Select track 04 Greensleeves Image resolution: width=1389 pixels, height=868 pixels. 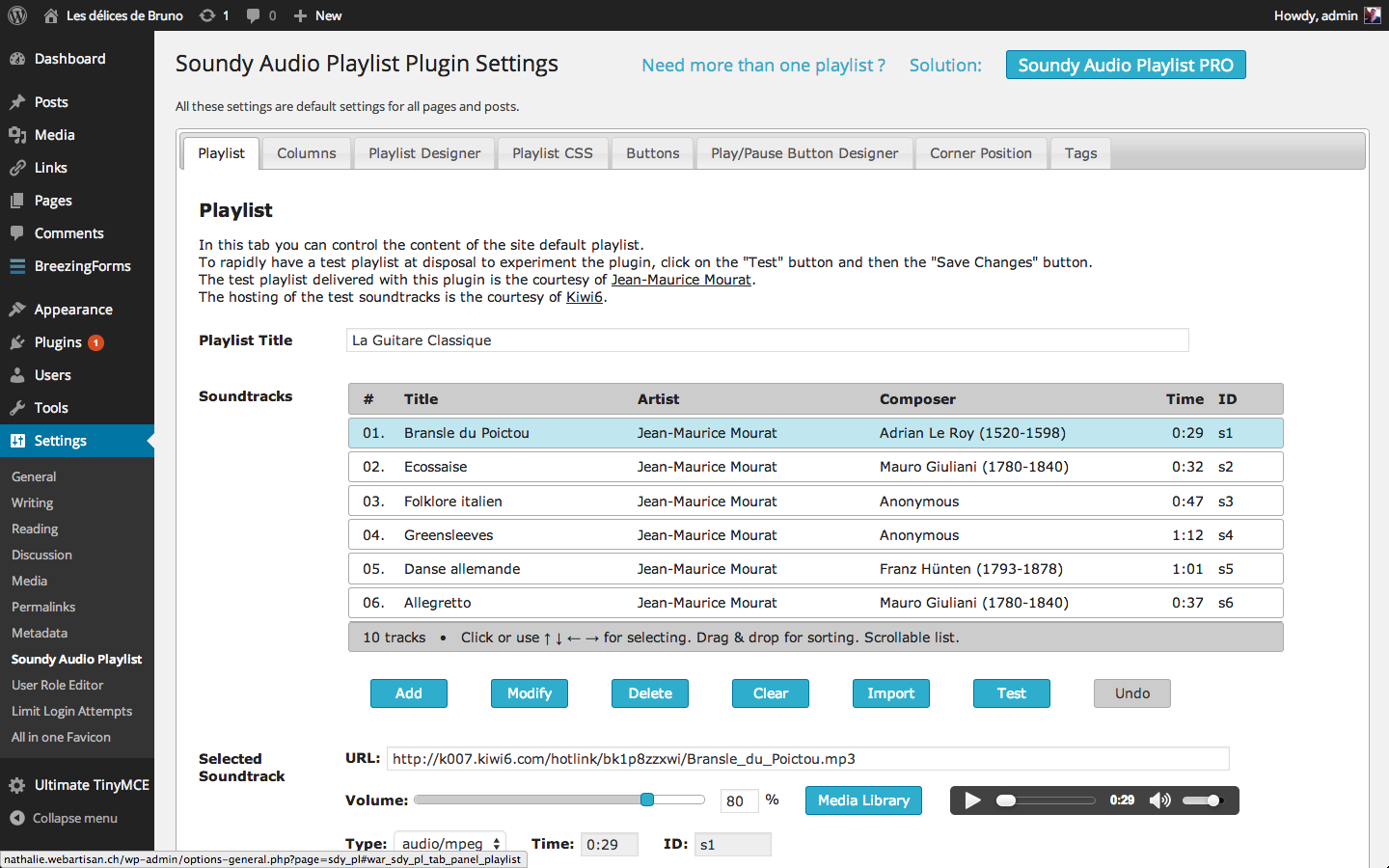(x=816, y=535)
